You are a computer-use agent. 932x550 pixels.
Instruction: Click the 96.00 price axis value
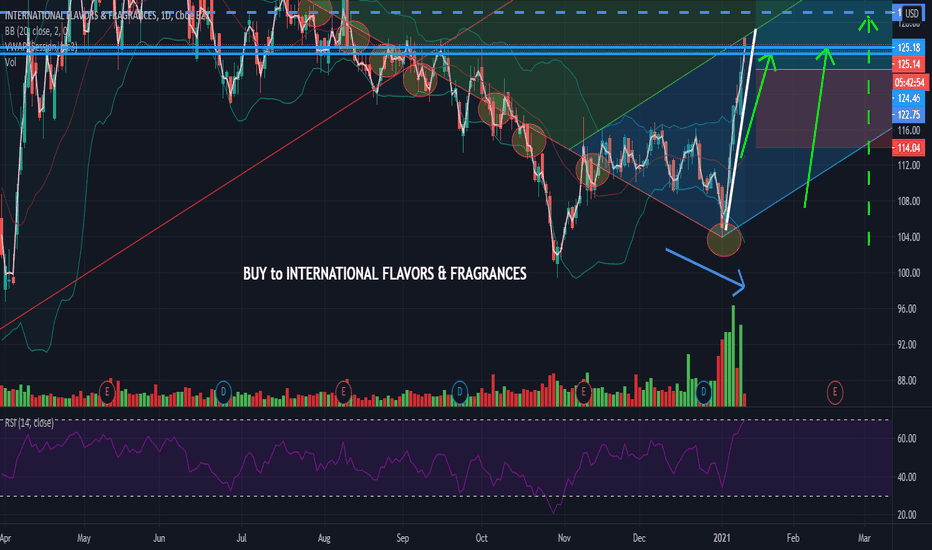click(906, 309)
